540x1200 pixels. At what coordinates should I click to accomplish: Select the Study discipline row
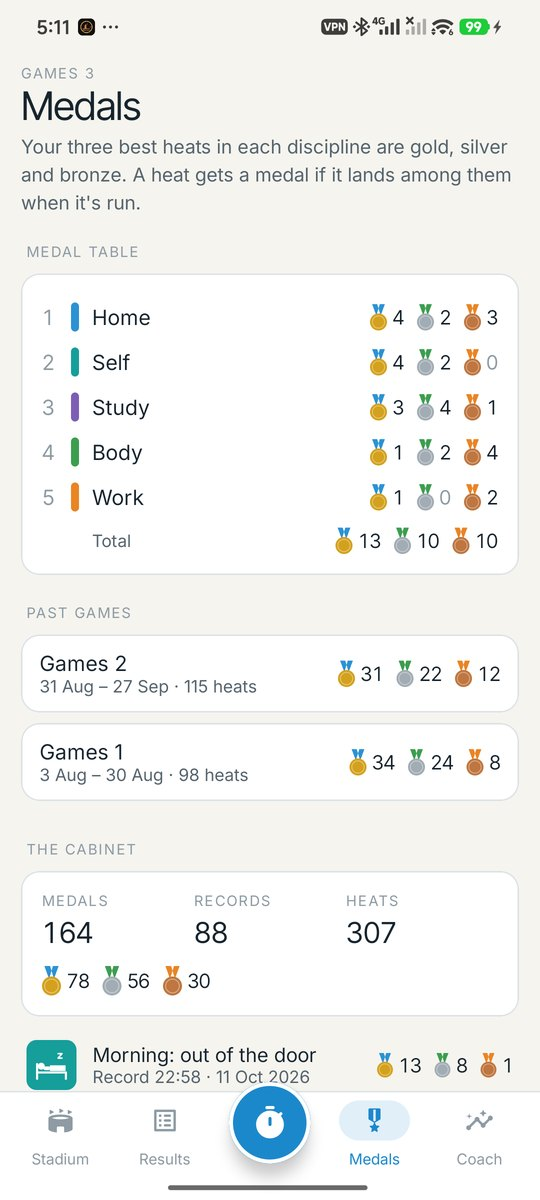270,408
